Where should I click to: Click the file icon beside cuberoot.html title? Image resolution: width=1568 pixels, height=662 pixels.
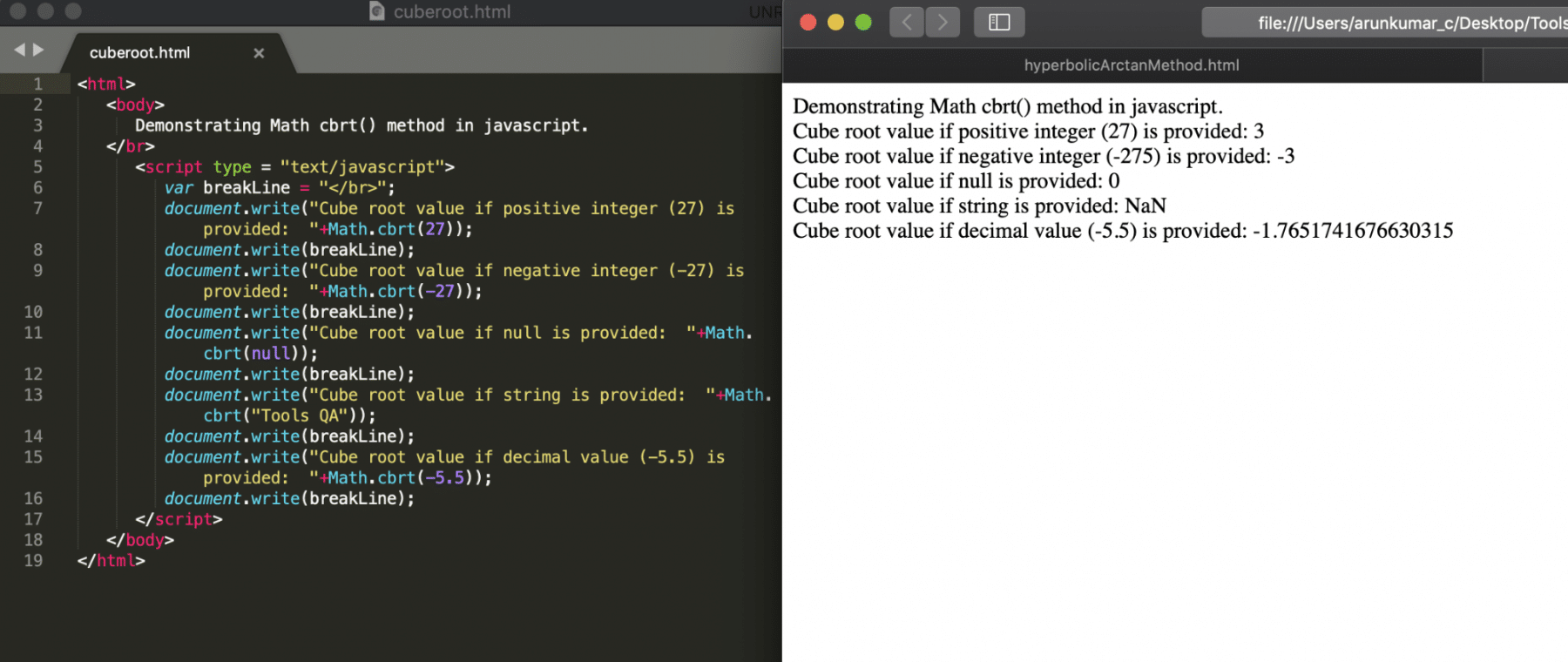[x=376, y=11]
